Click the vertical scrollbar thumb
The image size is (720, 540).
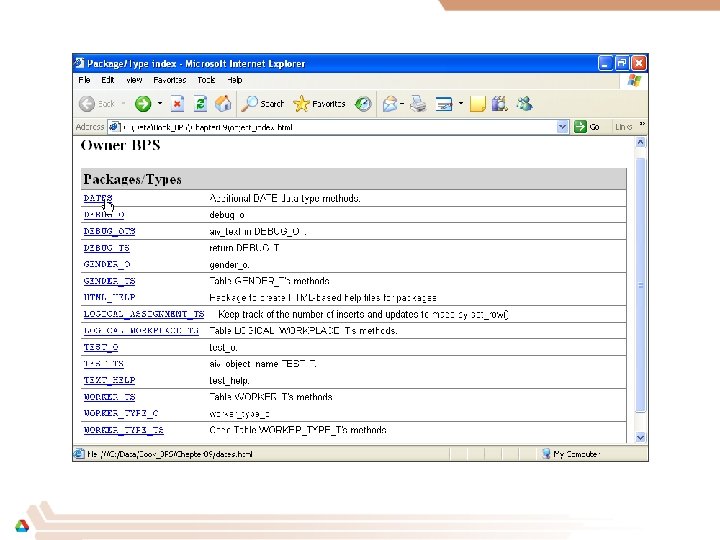[x=641, y=285]
